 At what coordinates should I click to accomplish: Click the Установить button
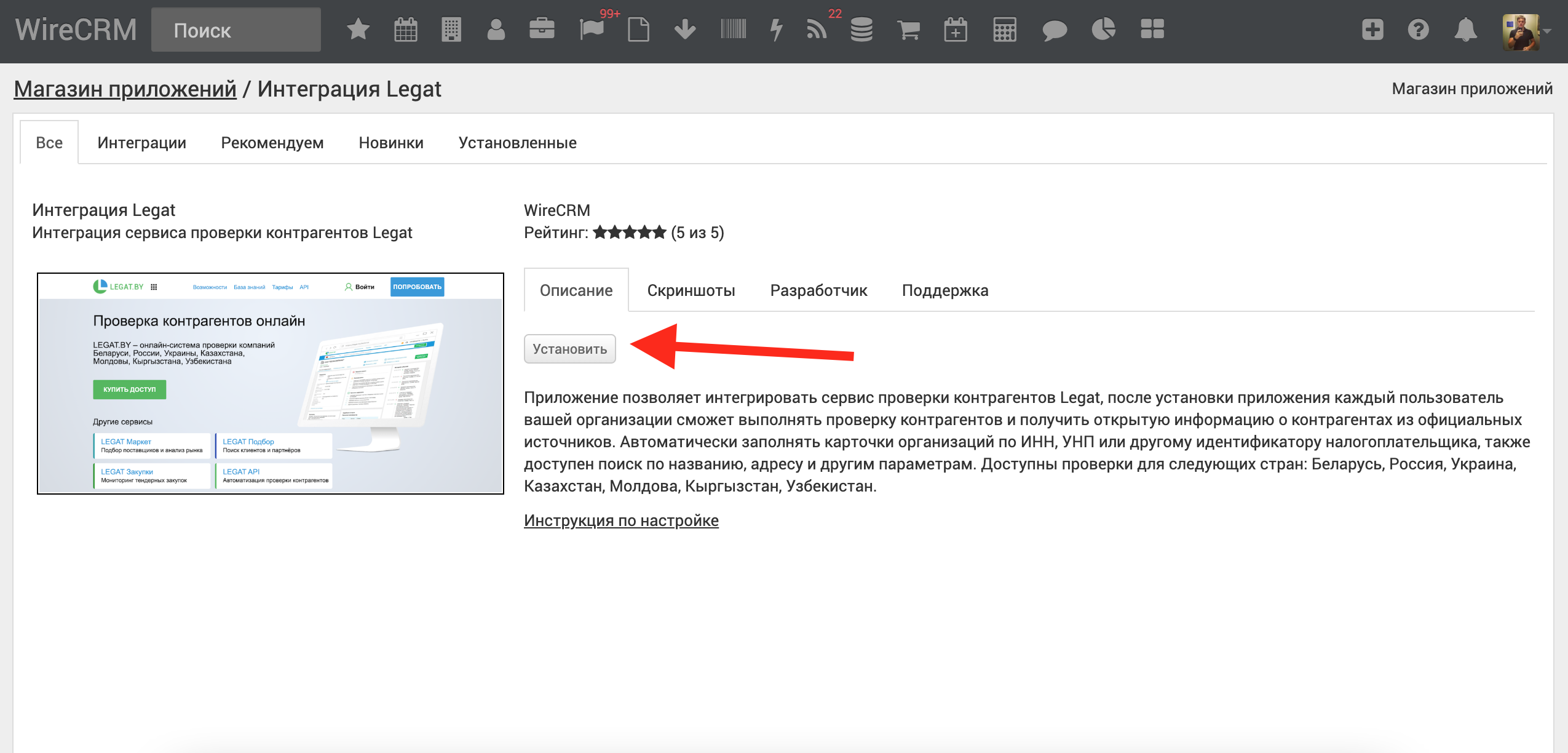(x=570, y=349)
